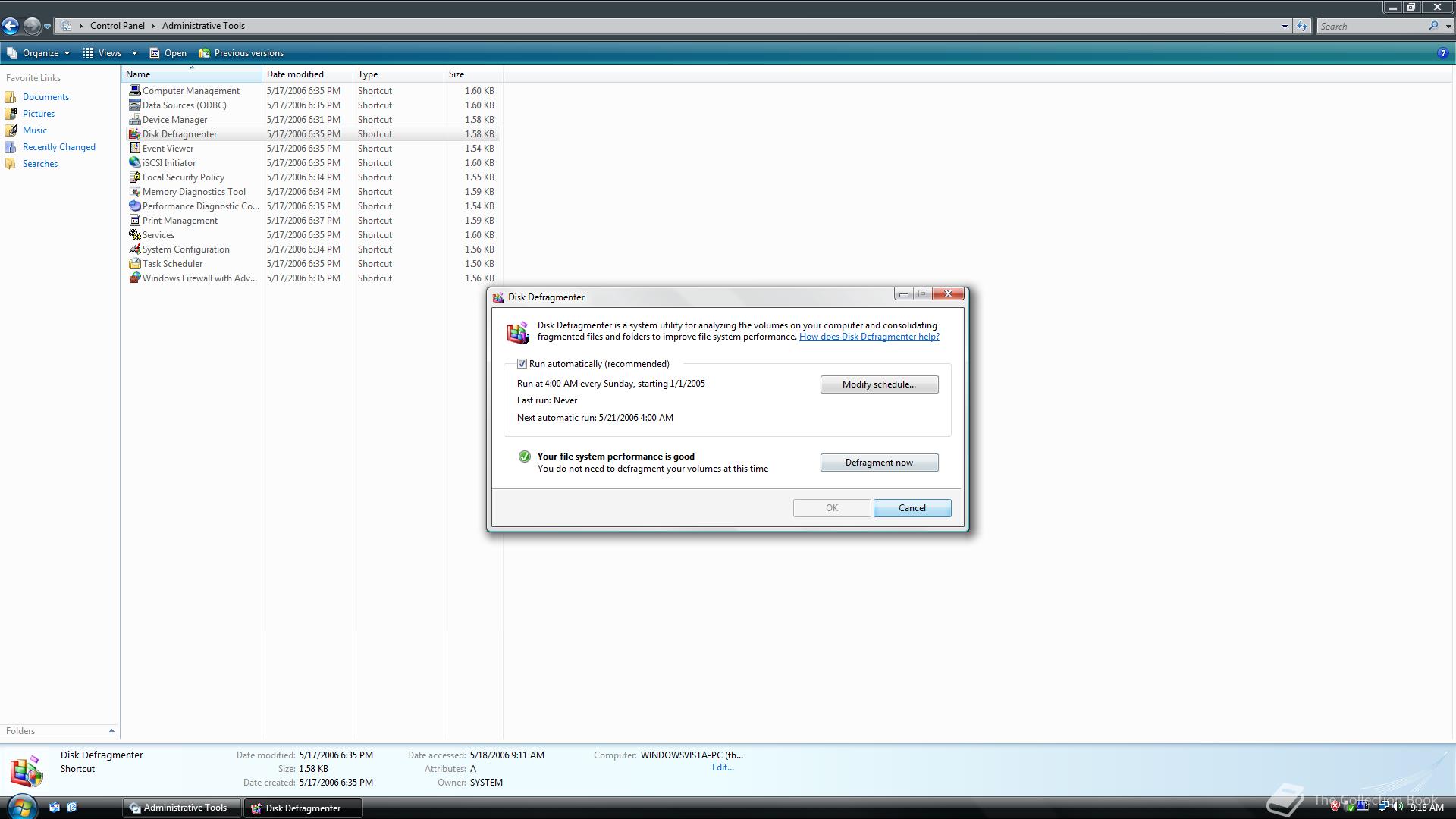The height and width of the screenshot is (819, 1456).
Task: Click the Performance Diagnostic Console icon
Action: (135, 206)
